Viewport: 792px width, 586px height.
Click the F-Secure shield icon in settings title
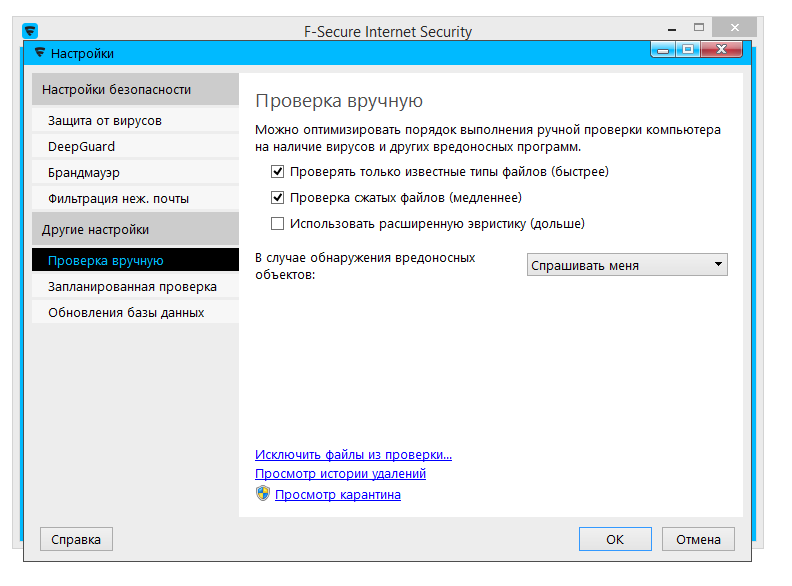coord(39,53)
